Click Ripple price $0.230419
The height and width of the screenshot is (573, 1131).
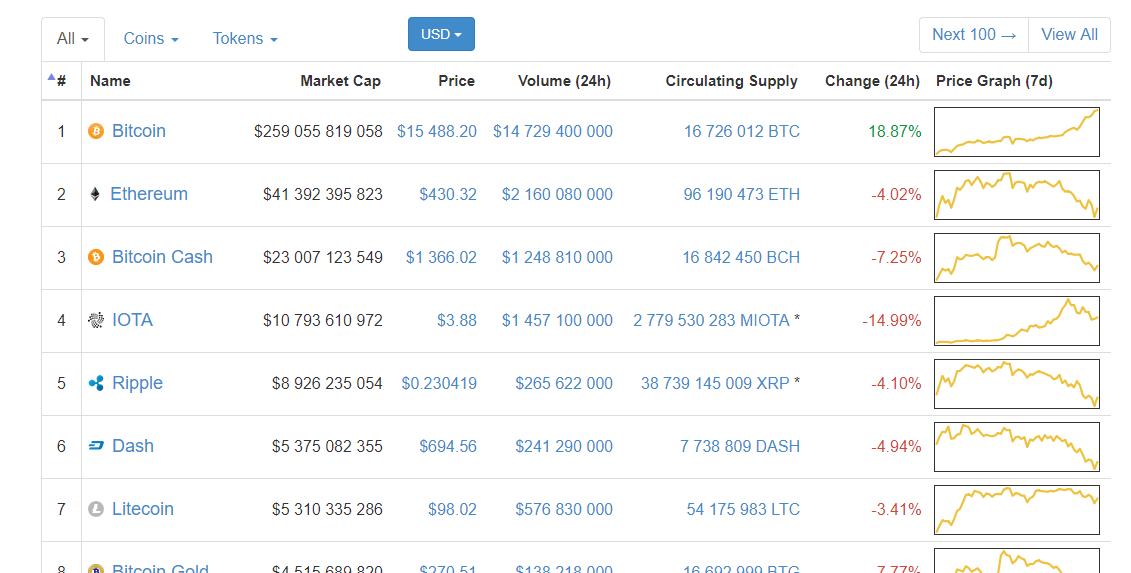click(439, 383)
